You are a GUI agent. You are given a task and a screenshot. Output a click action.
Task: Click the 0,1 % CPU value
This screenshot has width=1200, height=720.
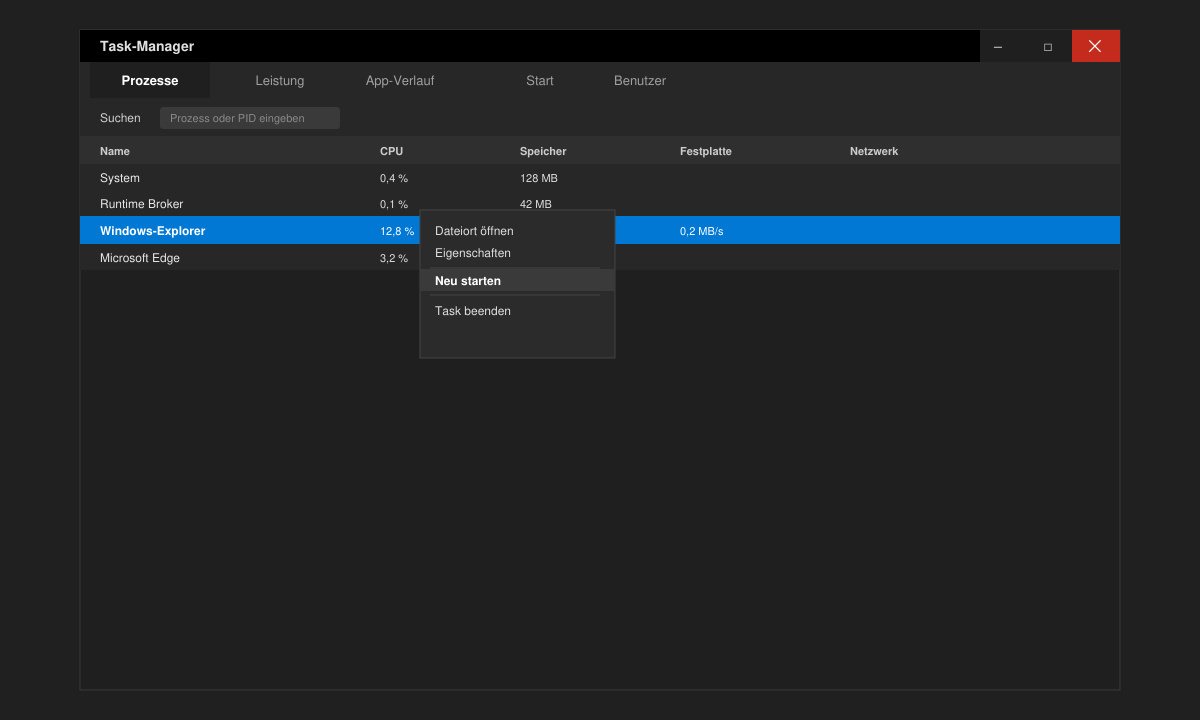point(394,204)
